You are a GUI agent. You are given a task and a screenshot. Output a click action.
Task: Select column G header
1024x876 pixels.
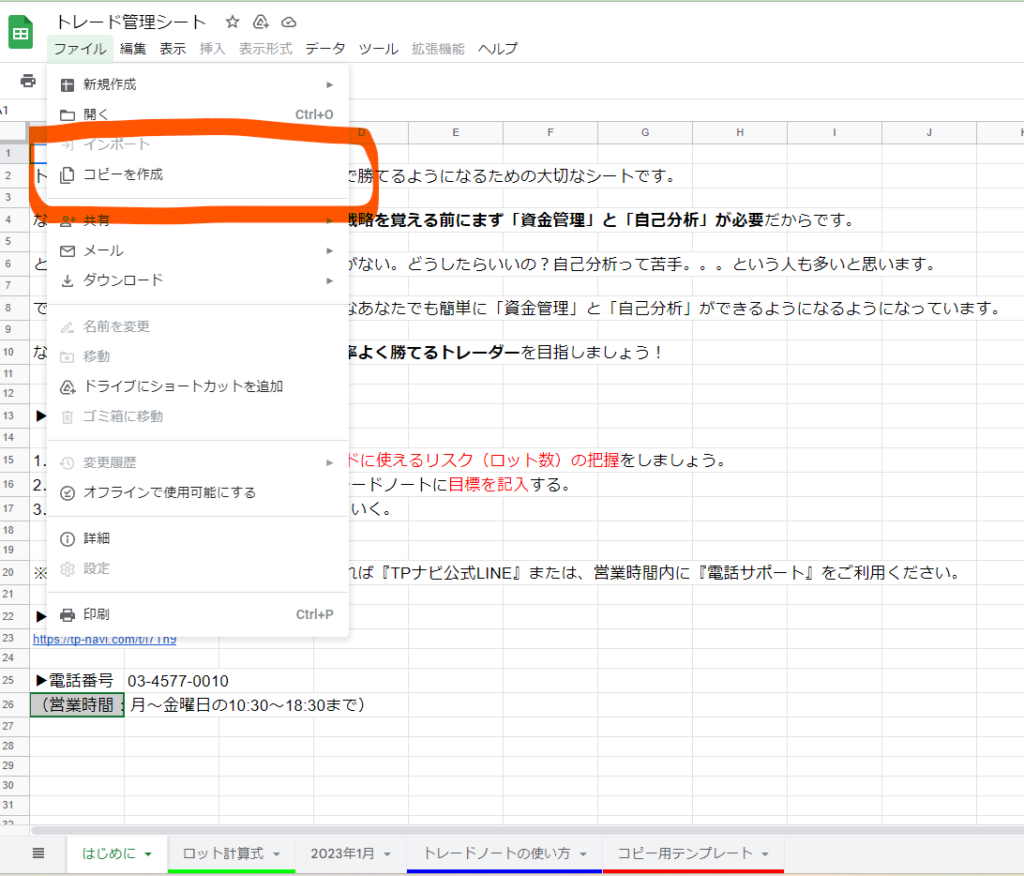644,133
